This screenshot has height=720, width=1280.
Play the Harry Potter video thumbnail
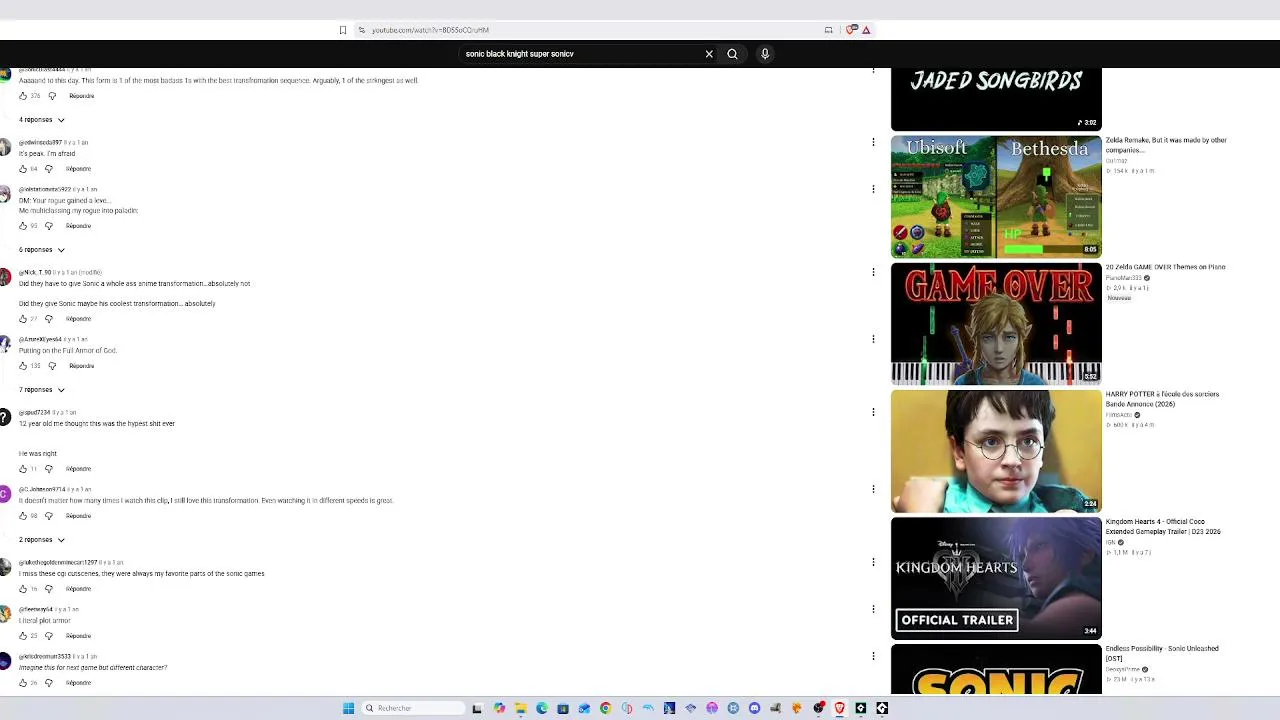996,451
